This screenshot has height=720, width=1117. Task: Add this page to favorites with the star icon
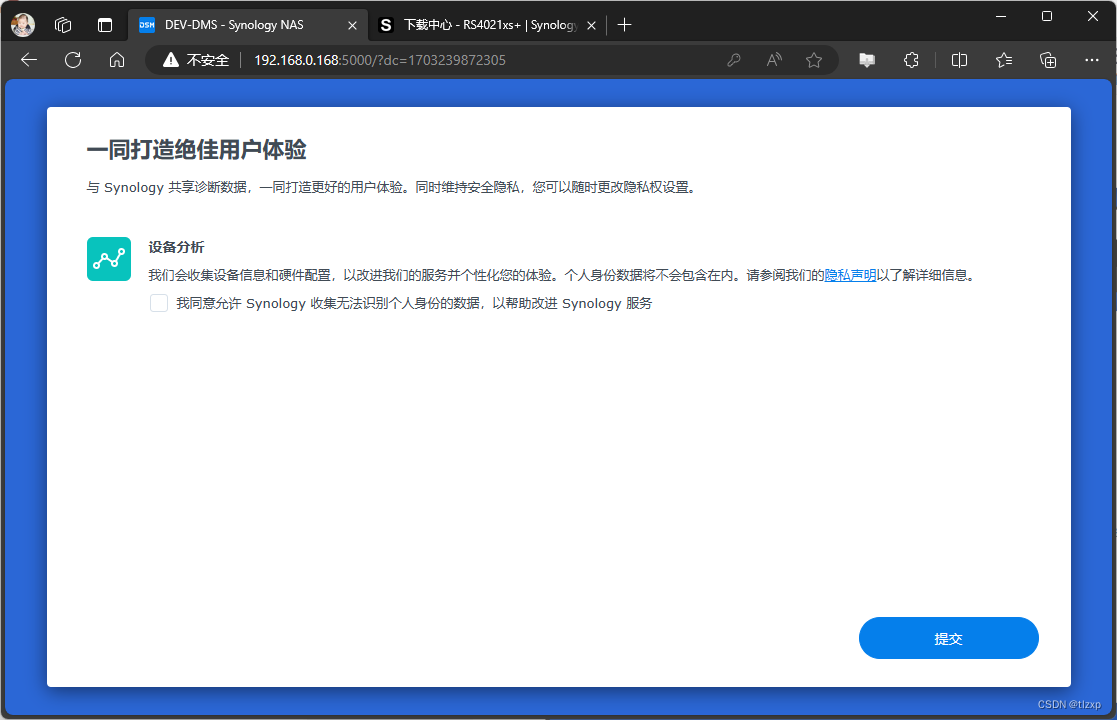814,61
